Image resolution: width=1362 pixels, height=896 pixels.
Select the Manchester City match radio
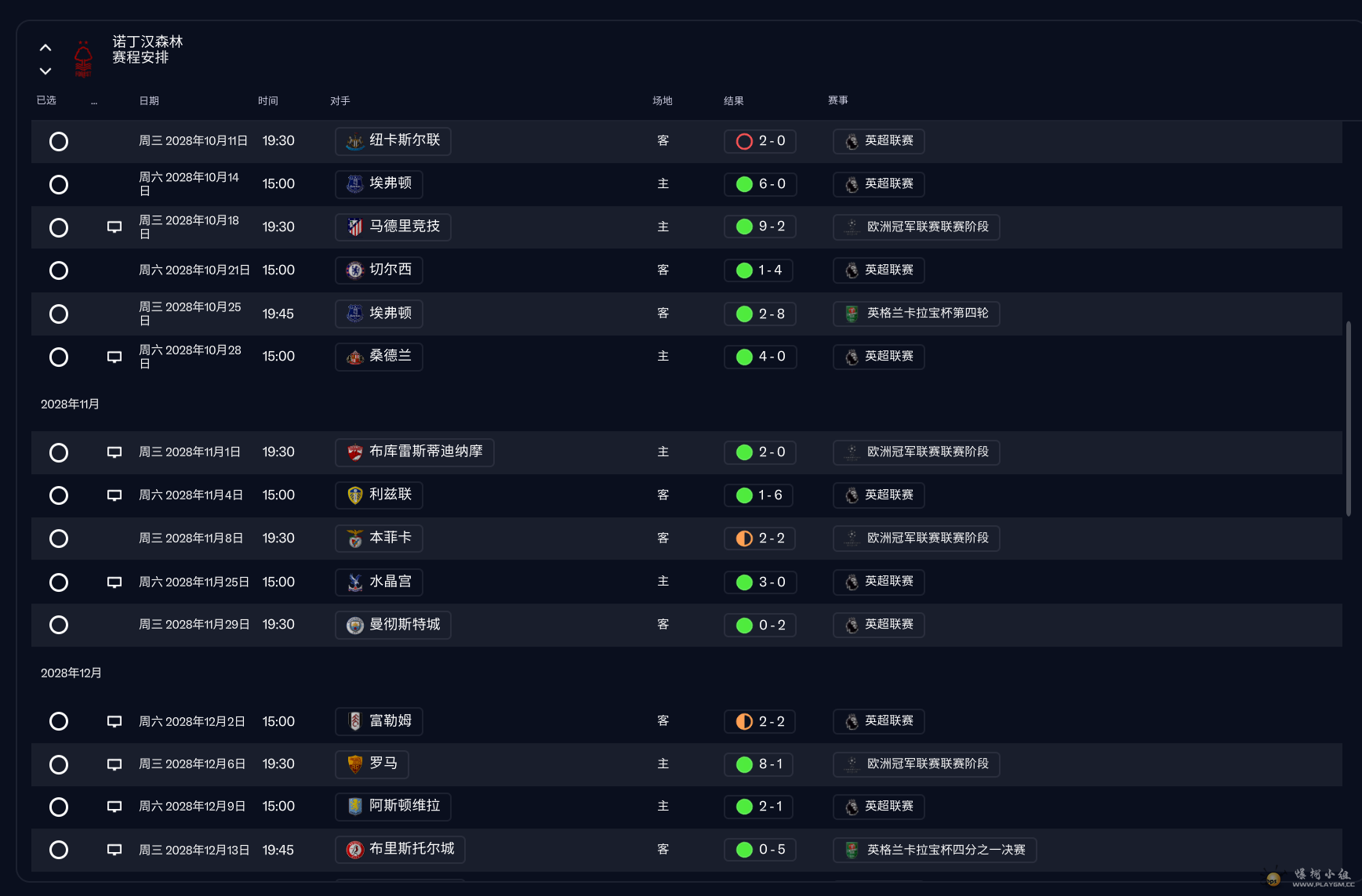[x=59, y=625]
